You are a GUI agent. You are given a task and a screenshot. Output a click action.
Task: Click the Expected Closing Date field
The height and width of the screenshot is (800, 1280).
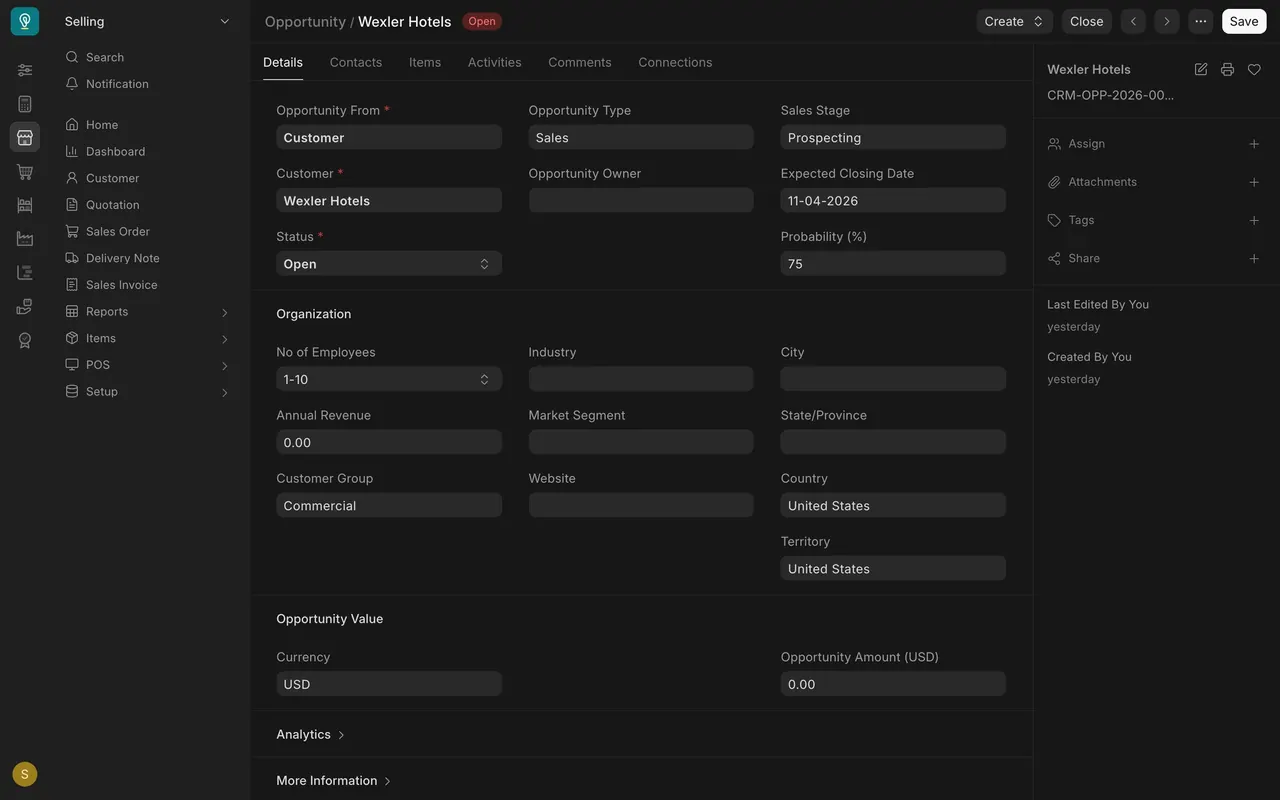tap(893, 201)
